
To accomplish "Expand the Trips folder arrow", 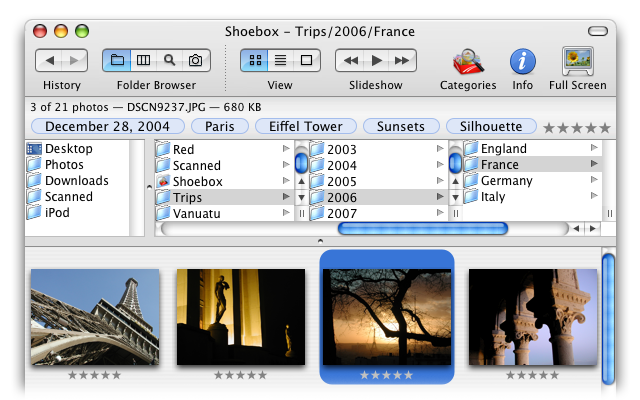I will (286, 197).
